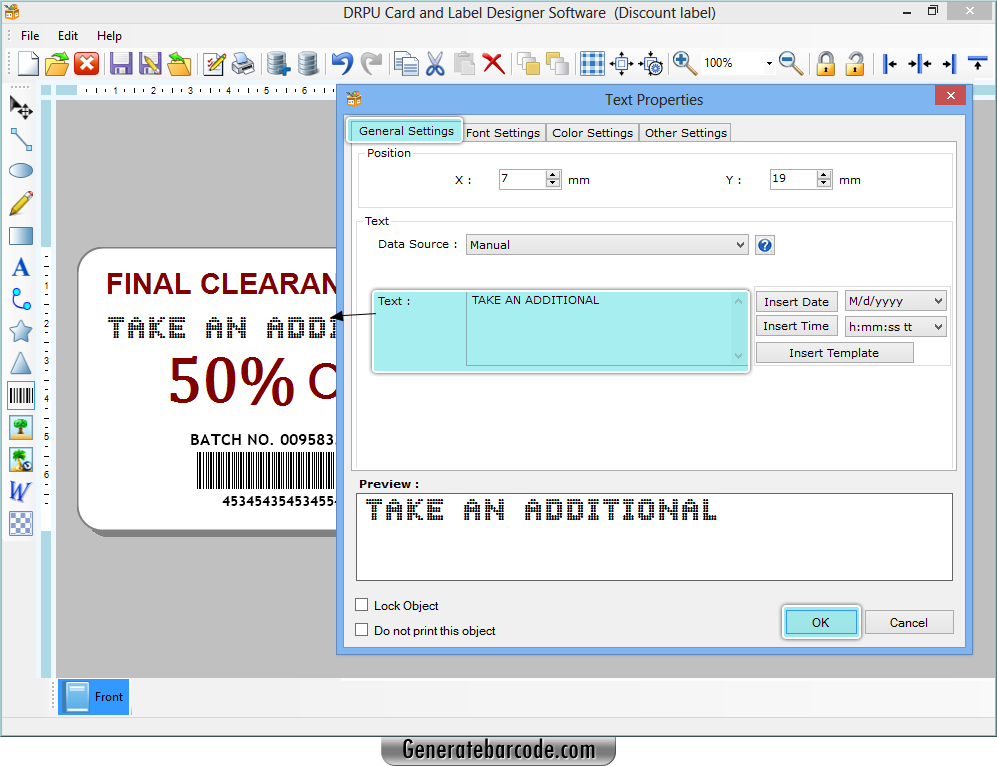
Task: Click the X position input field
Action: pyautogui.click(x=523, y=179)
